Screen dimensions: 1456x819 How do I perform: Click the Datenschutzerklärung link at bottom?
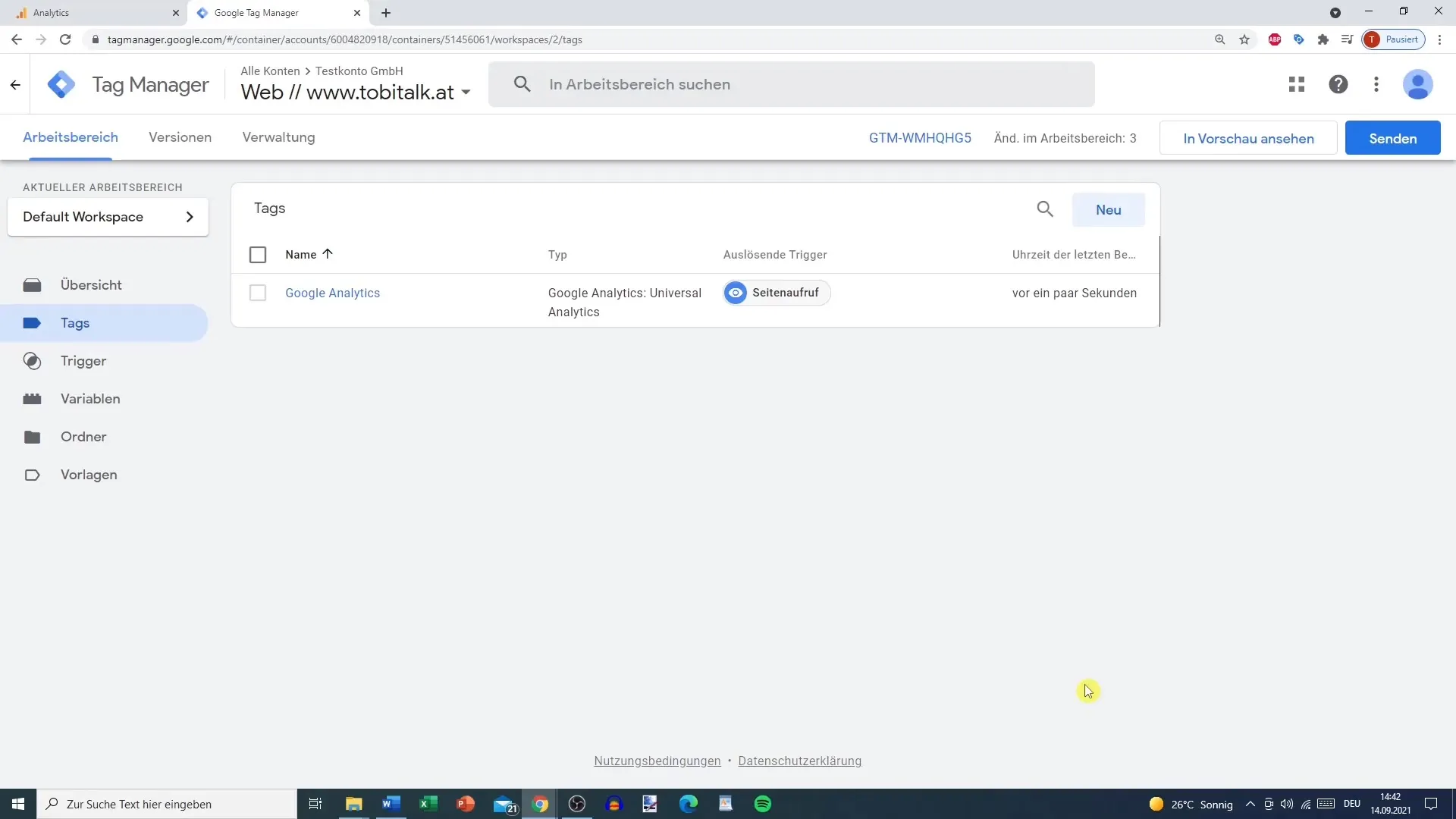coord(800,760)
